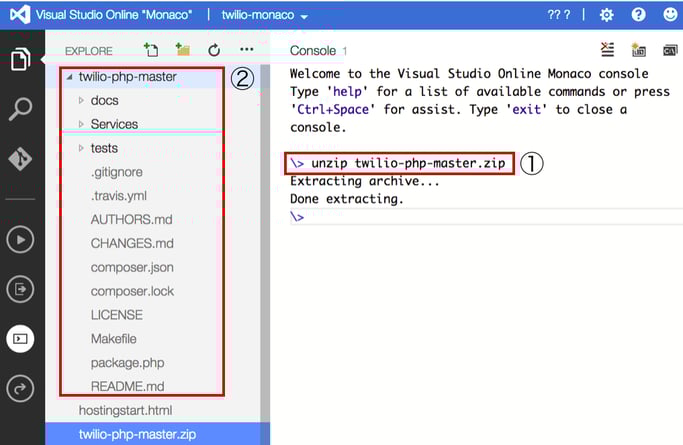Open the twilio-monaco site dropdown
The width and height of the screenshot is (683, 445).
[x=264, y=15]
